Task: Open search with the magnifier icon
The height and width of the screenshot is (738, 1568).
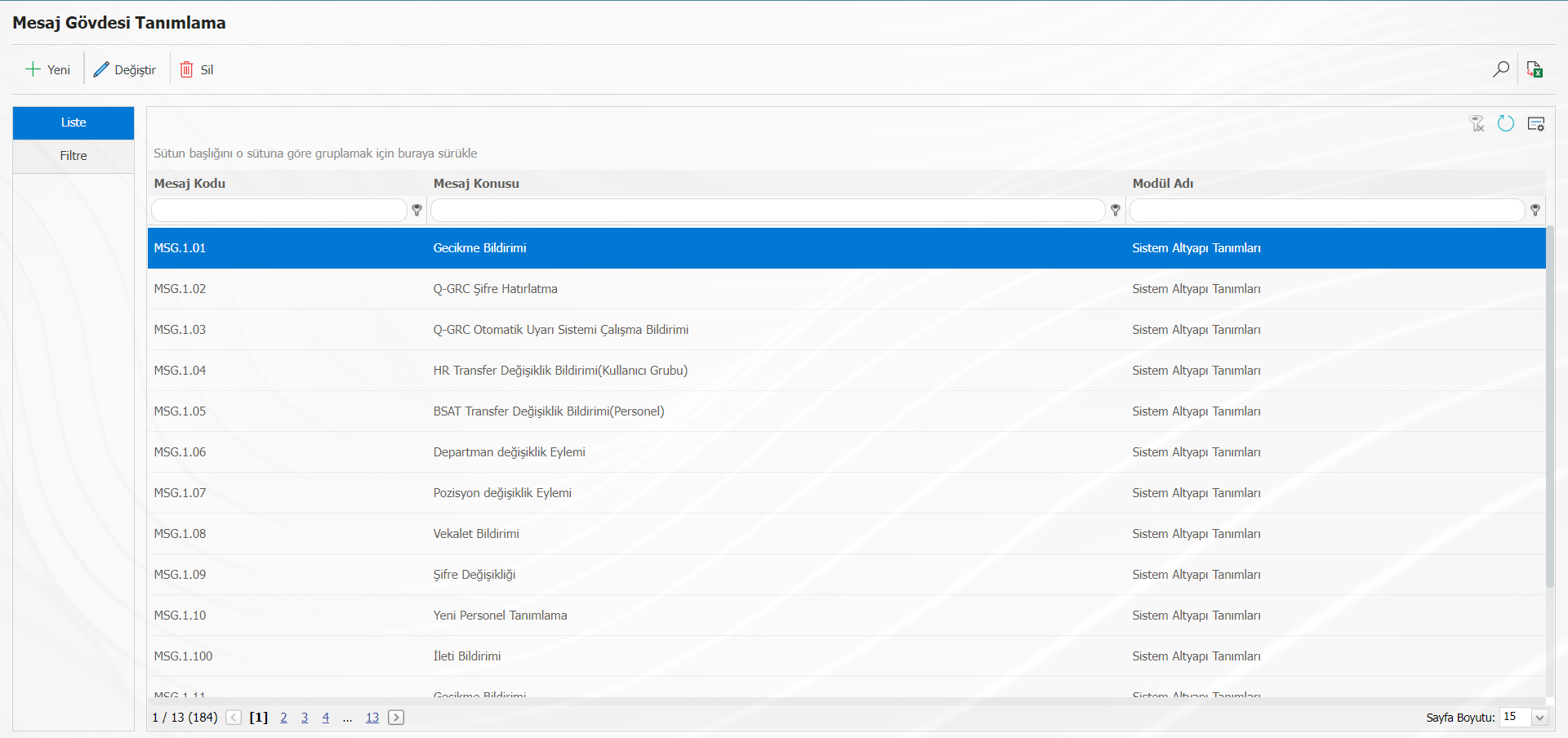Action: point(1500,69)
